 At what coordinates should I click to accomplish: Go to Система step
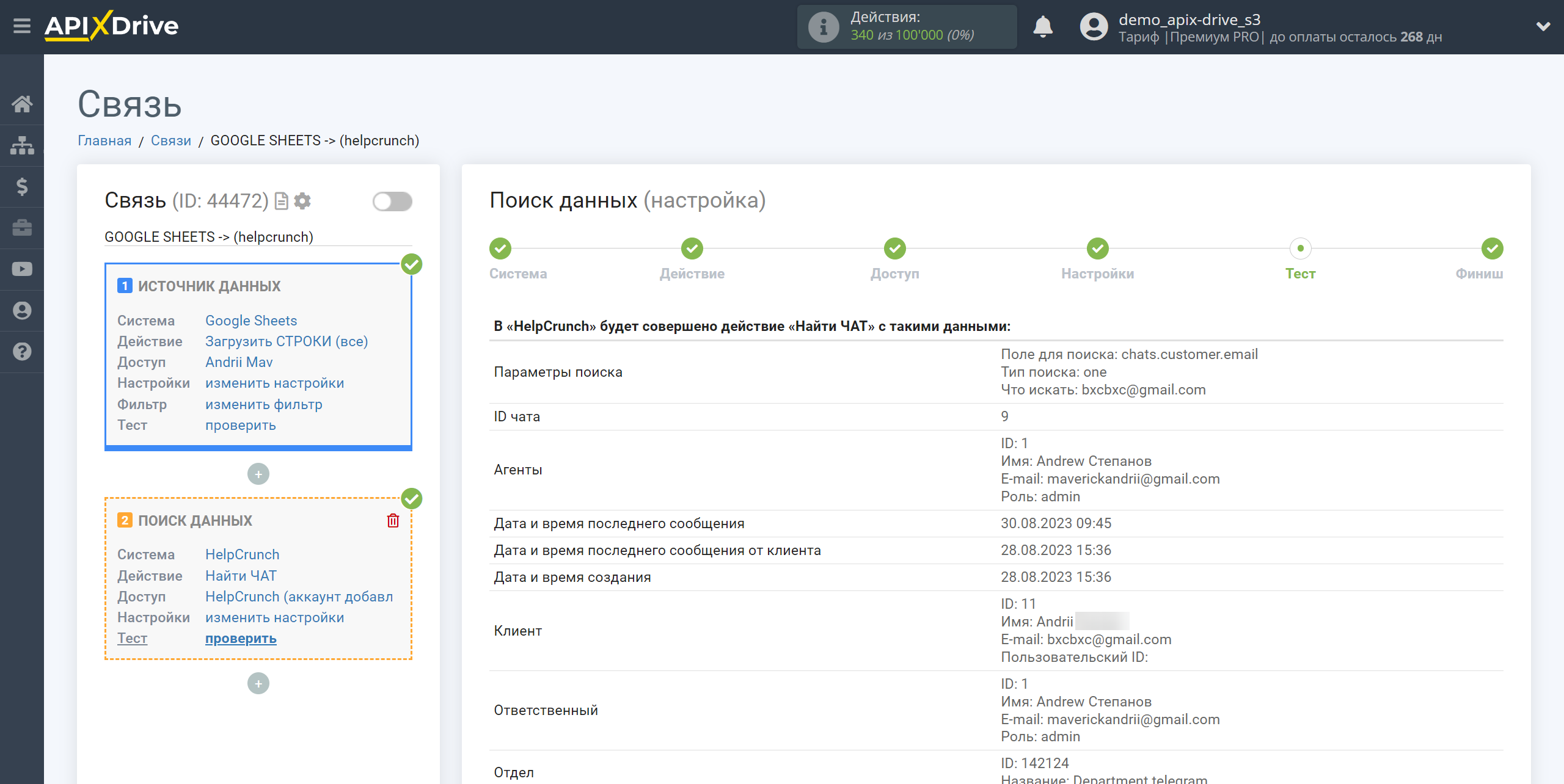500,249
